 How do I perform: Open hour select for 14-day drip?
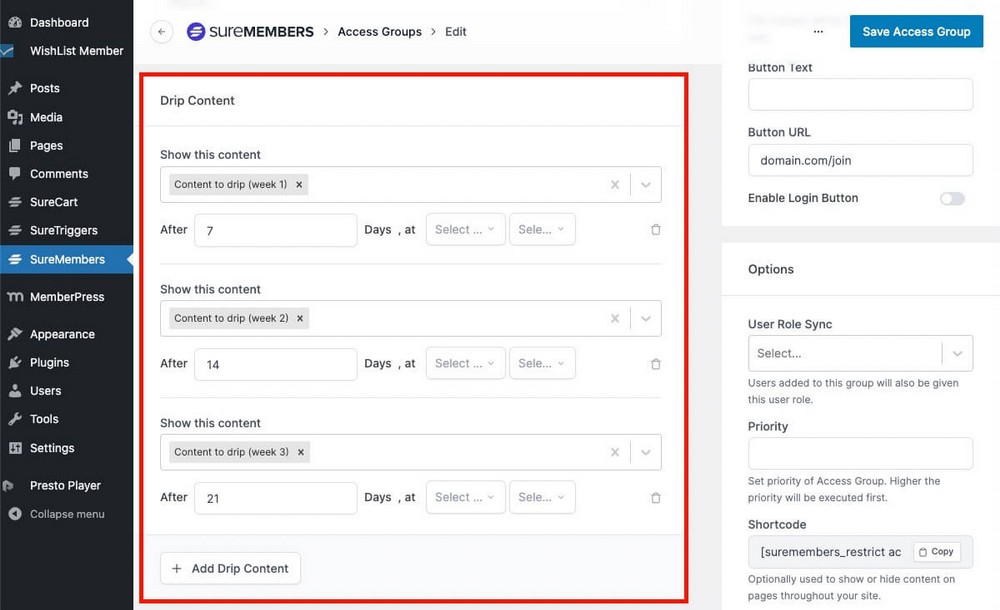pos(465,363)
